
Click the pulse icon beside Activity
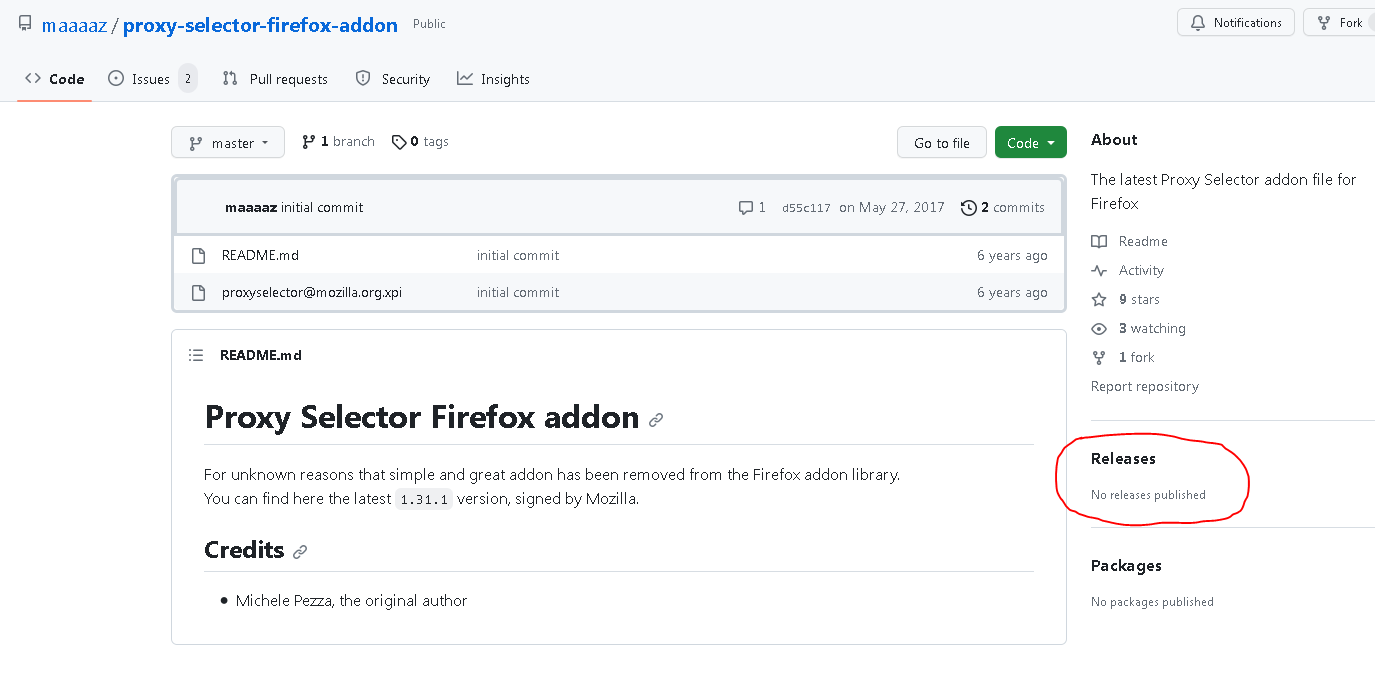click(1099, 270)
